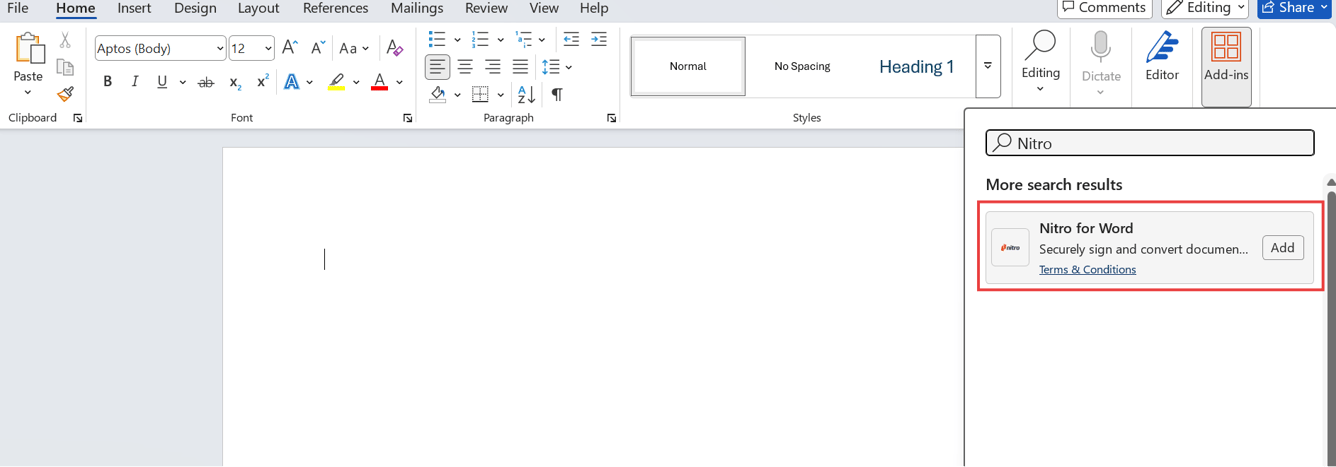Show paragraph marks with the pilcrow icon
The image size is (1336, 467).
(557, 94)
